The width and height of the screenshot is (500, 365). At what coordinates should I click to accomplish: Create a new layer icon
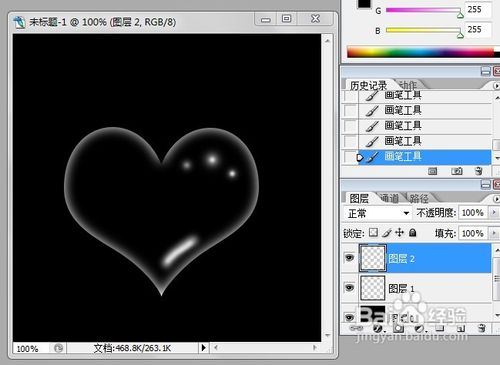pos(461,329)
